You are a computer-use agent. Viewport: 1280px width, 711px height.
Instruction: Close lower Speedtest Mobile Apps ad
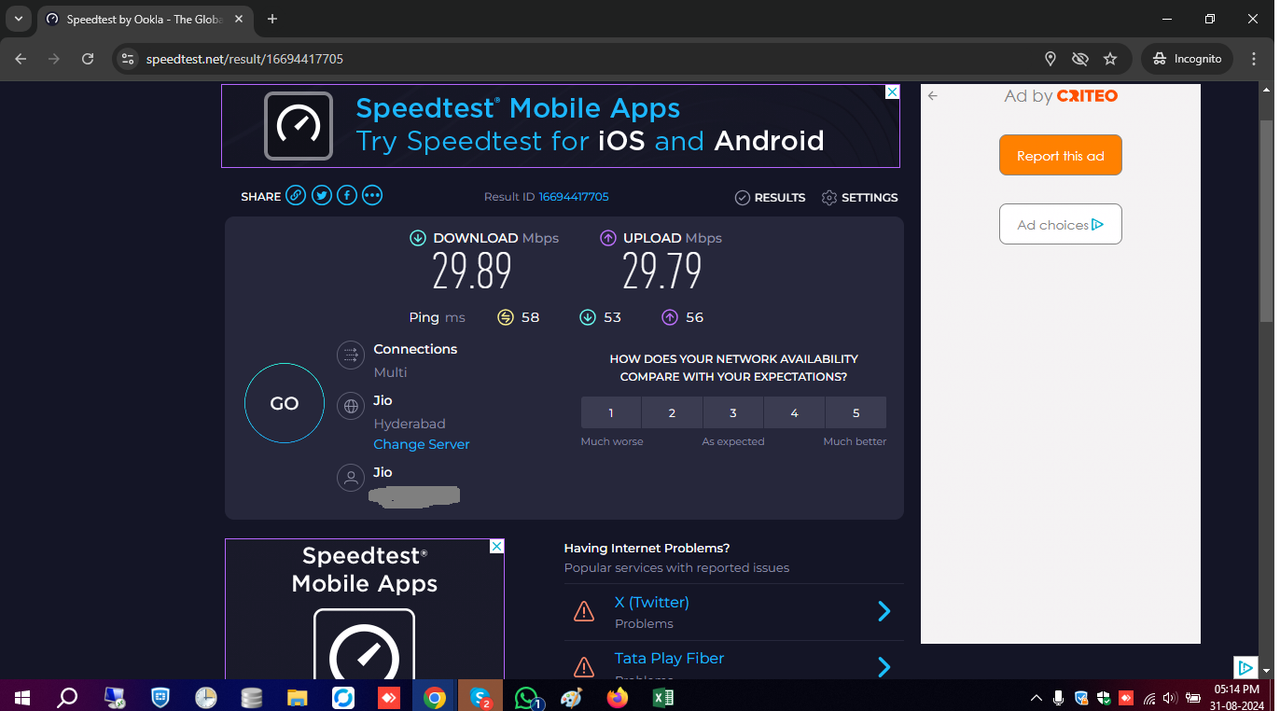(496, 546)
